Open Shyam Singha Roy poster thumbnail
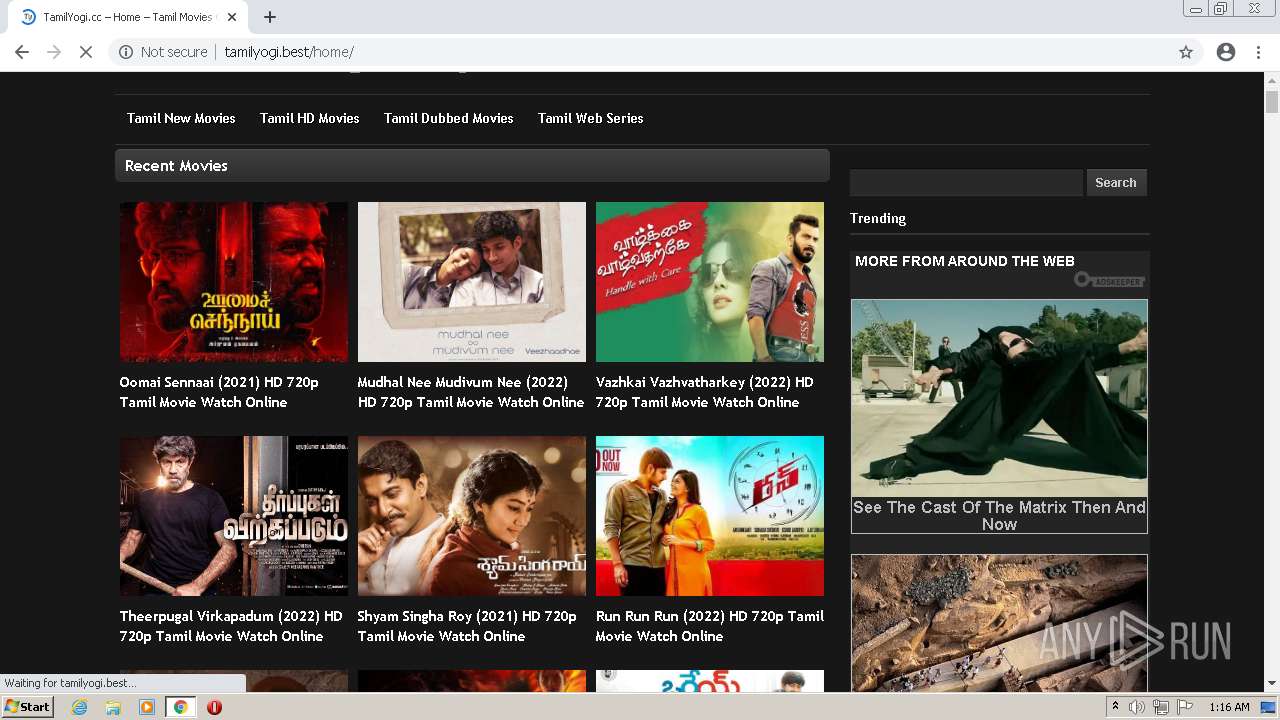Image resolution: width=1280 pixels, height=720 pixels. pyautogui.click(x=472, y=516)
